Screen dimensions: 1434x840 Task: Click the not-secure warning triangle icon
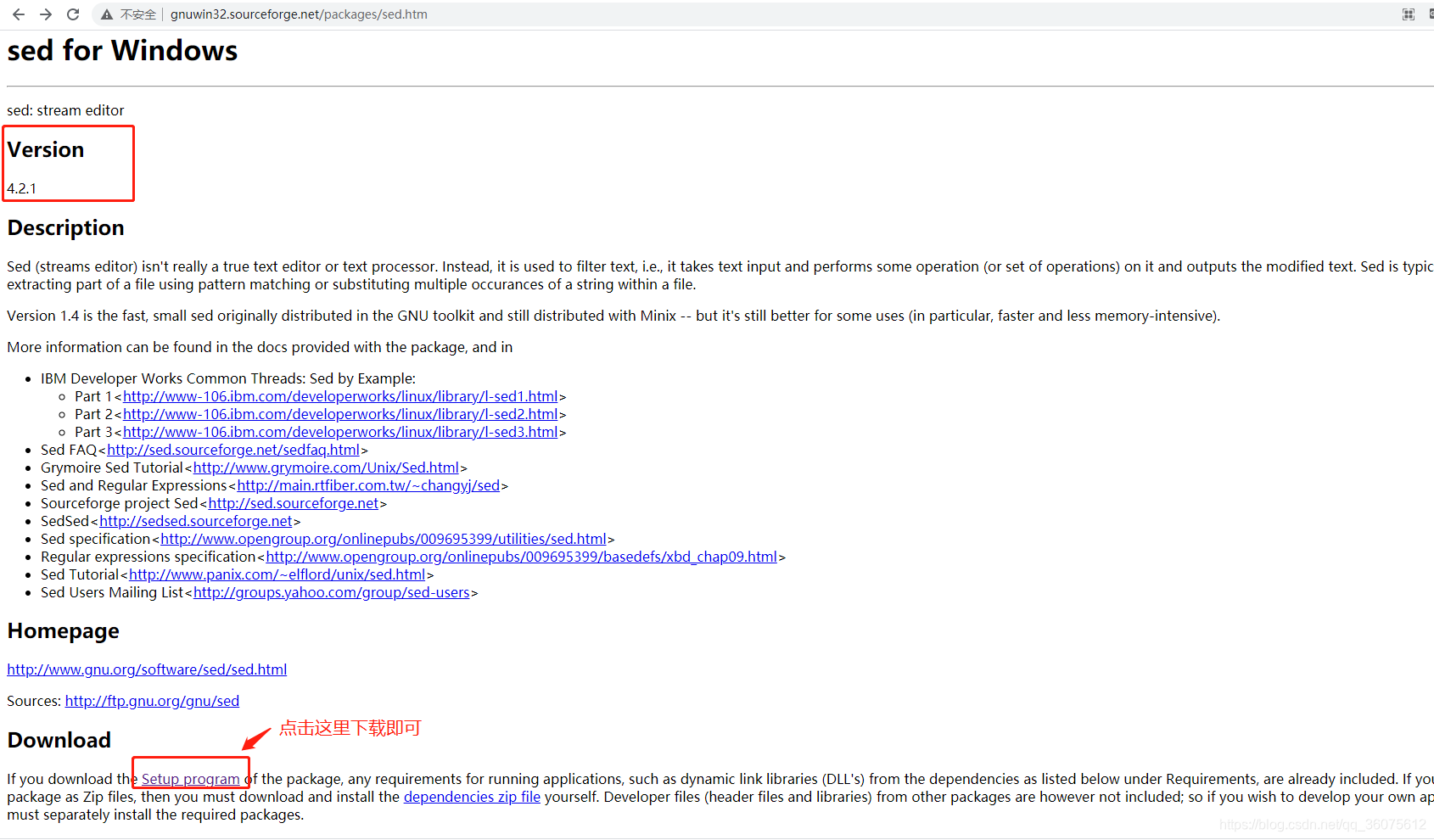pos(107,14)
